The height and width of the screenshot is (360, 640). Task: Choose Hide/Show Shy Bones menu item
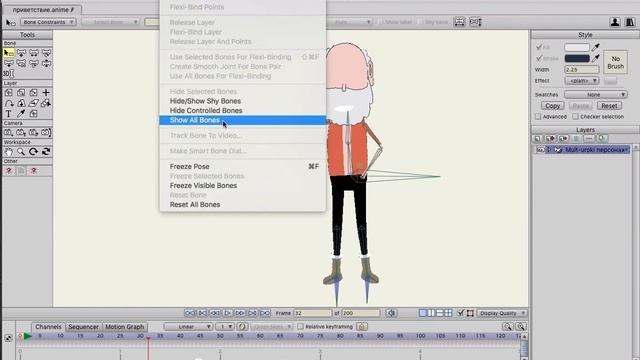[x=205, y=101]
